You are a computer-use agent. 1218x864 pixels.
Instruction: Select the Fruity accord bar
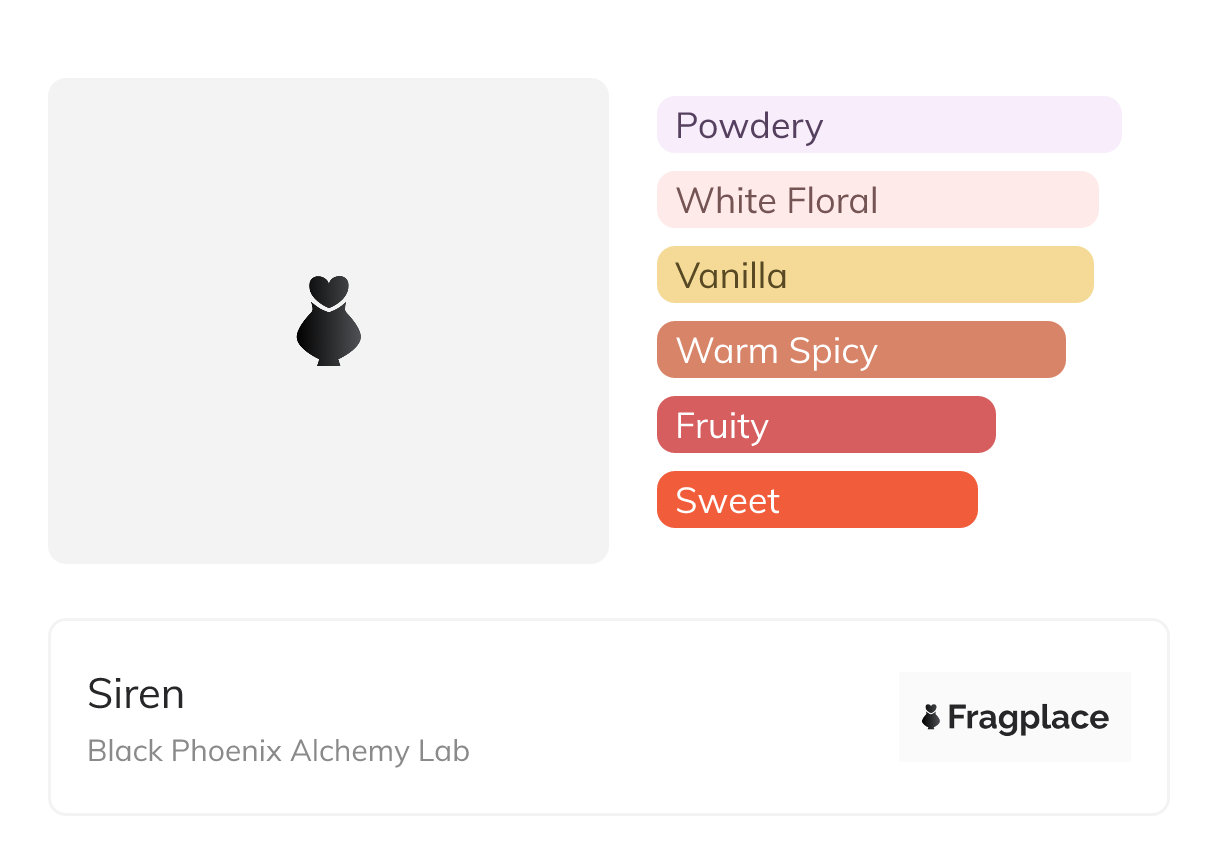point(826,425)
